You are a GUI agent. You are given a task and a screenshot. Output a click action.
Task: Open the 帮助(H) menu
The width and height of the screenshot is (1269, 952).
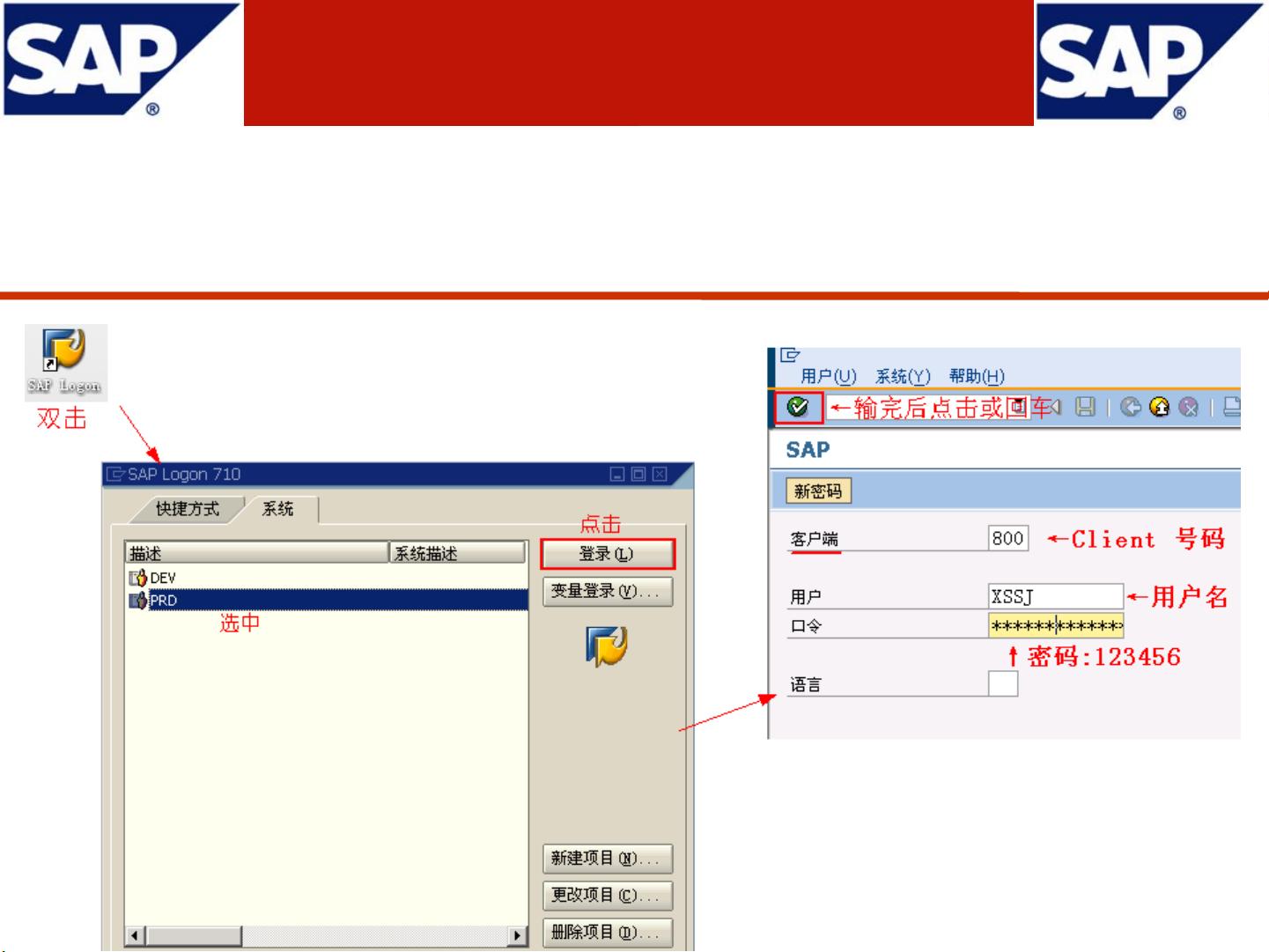point(977,377)
